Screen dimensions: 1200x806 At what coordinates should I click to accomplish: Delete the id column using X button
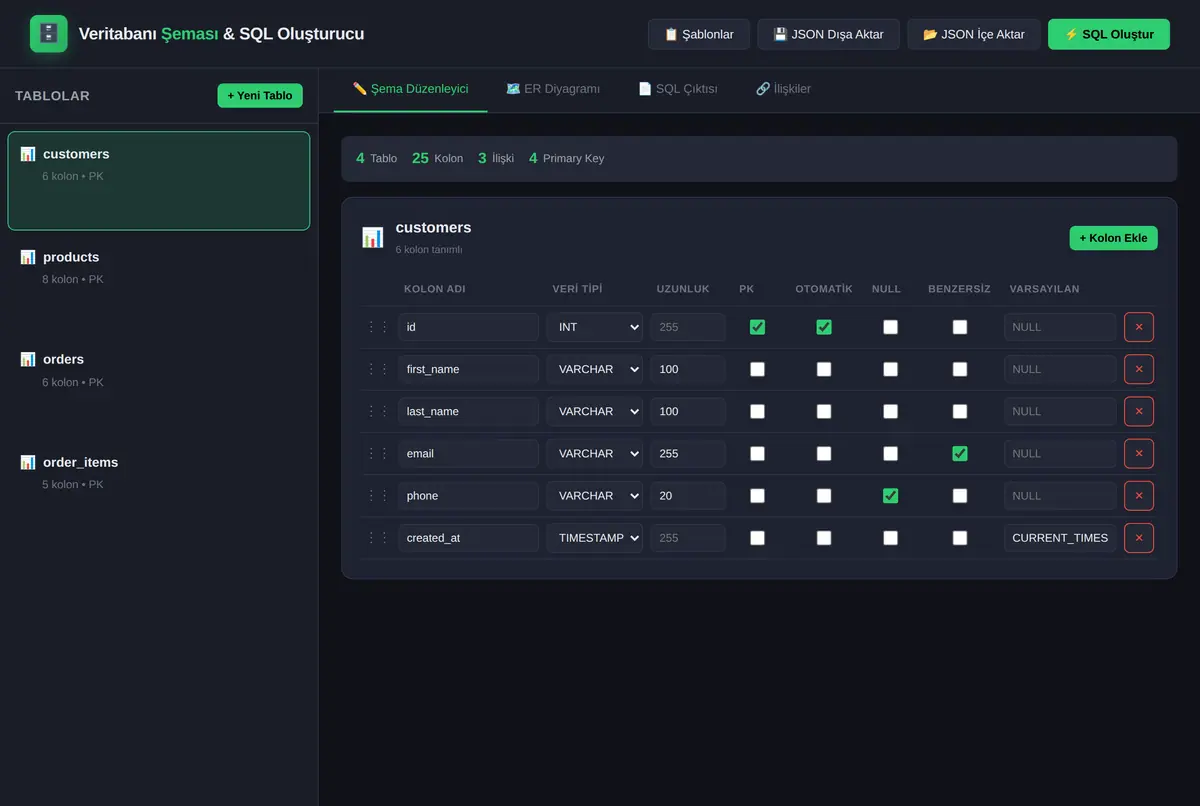click(x=1139, y=327)
